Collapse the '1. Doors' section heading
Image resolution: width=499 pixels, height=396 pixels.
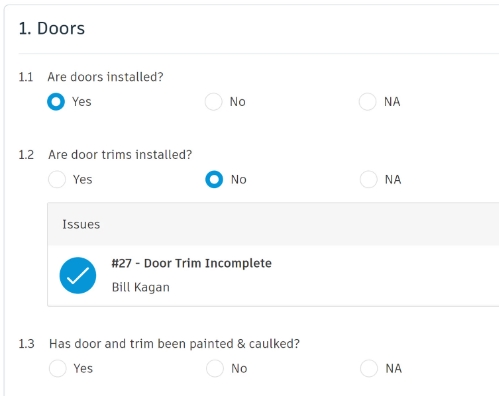[52, 28]
